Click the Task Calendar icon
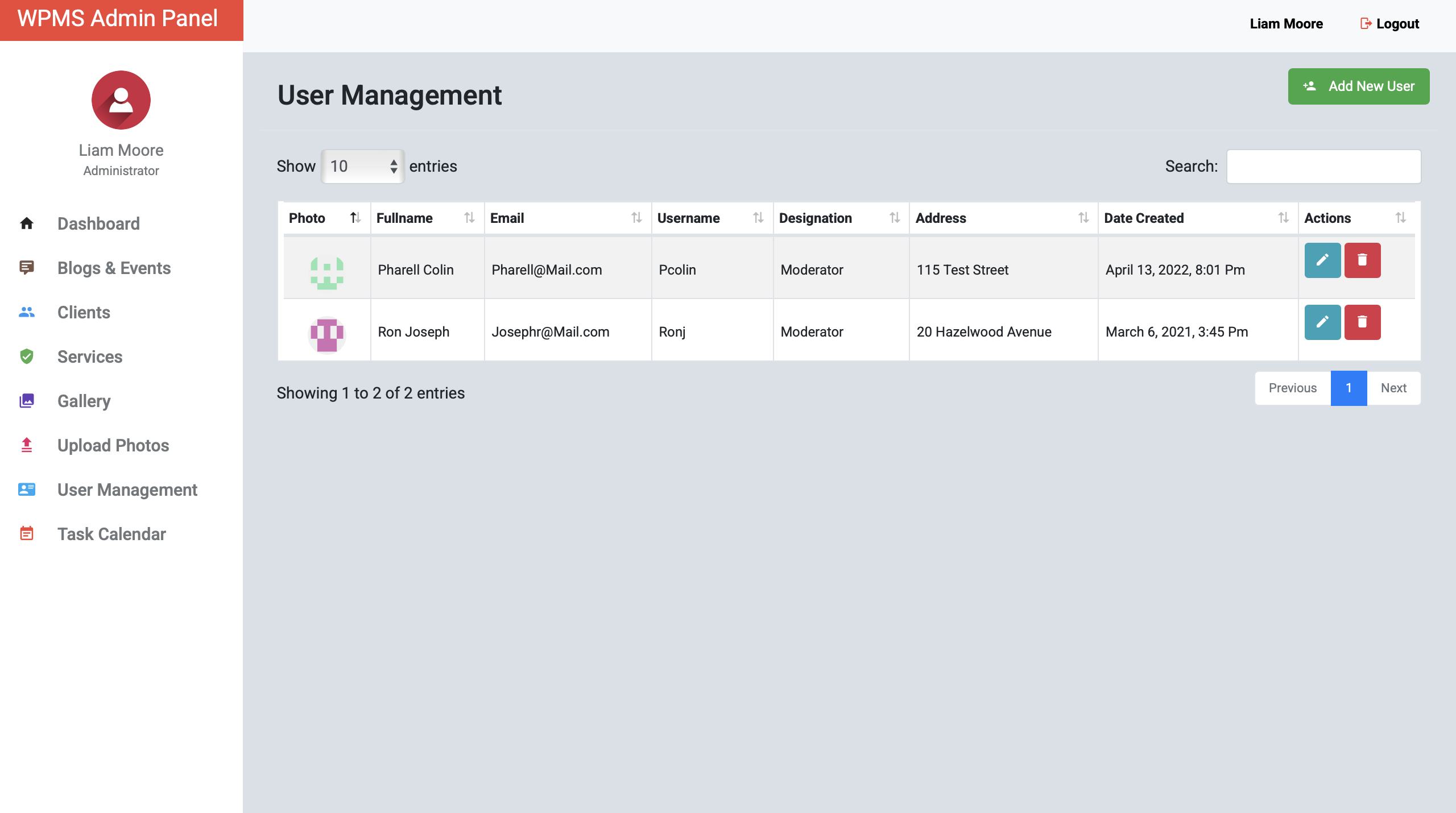 point(27,534)
